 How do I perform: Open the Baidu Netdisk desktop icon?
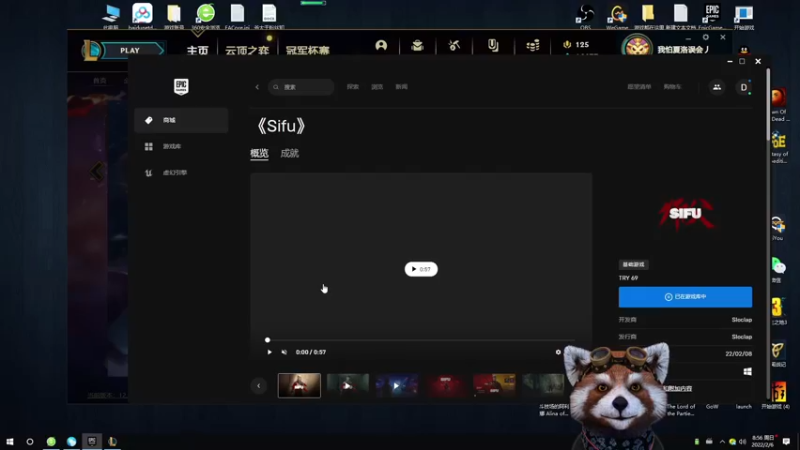point(142,15)
